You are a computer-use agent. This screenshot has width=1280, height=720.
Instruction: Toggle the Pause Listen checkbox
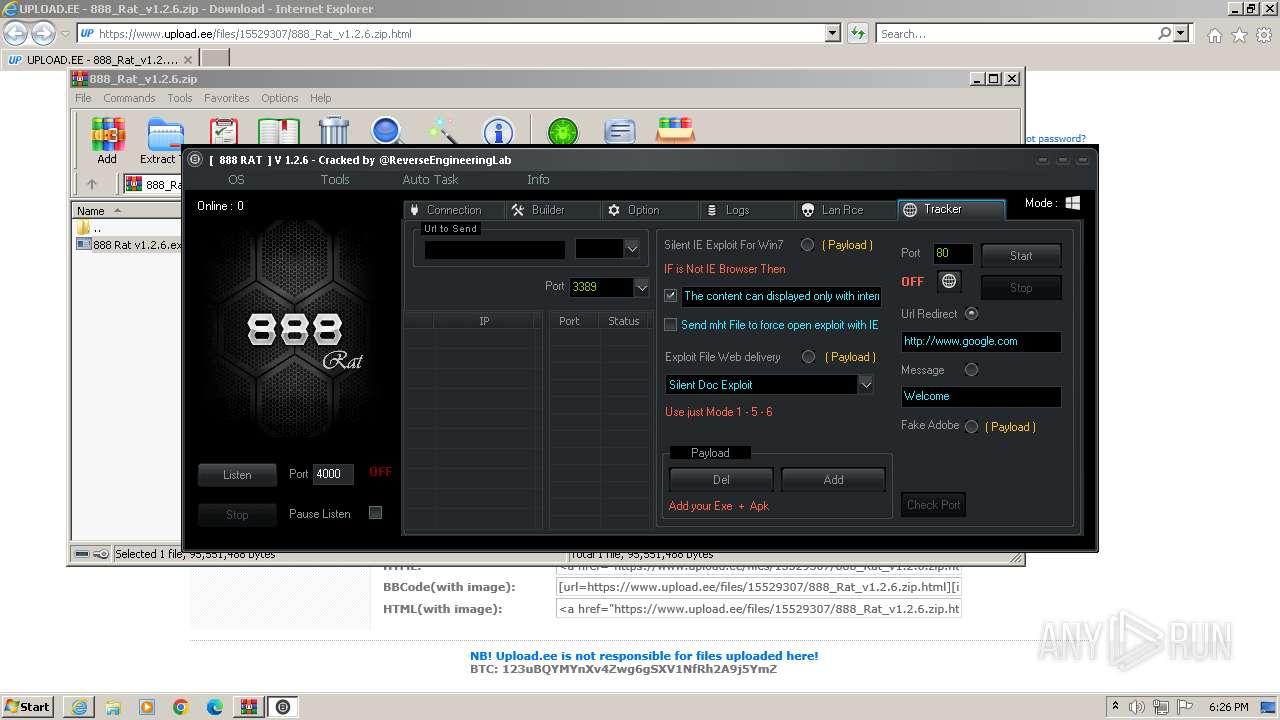[x=376, y=513]
